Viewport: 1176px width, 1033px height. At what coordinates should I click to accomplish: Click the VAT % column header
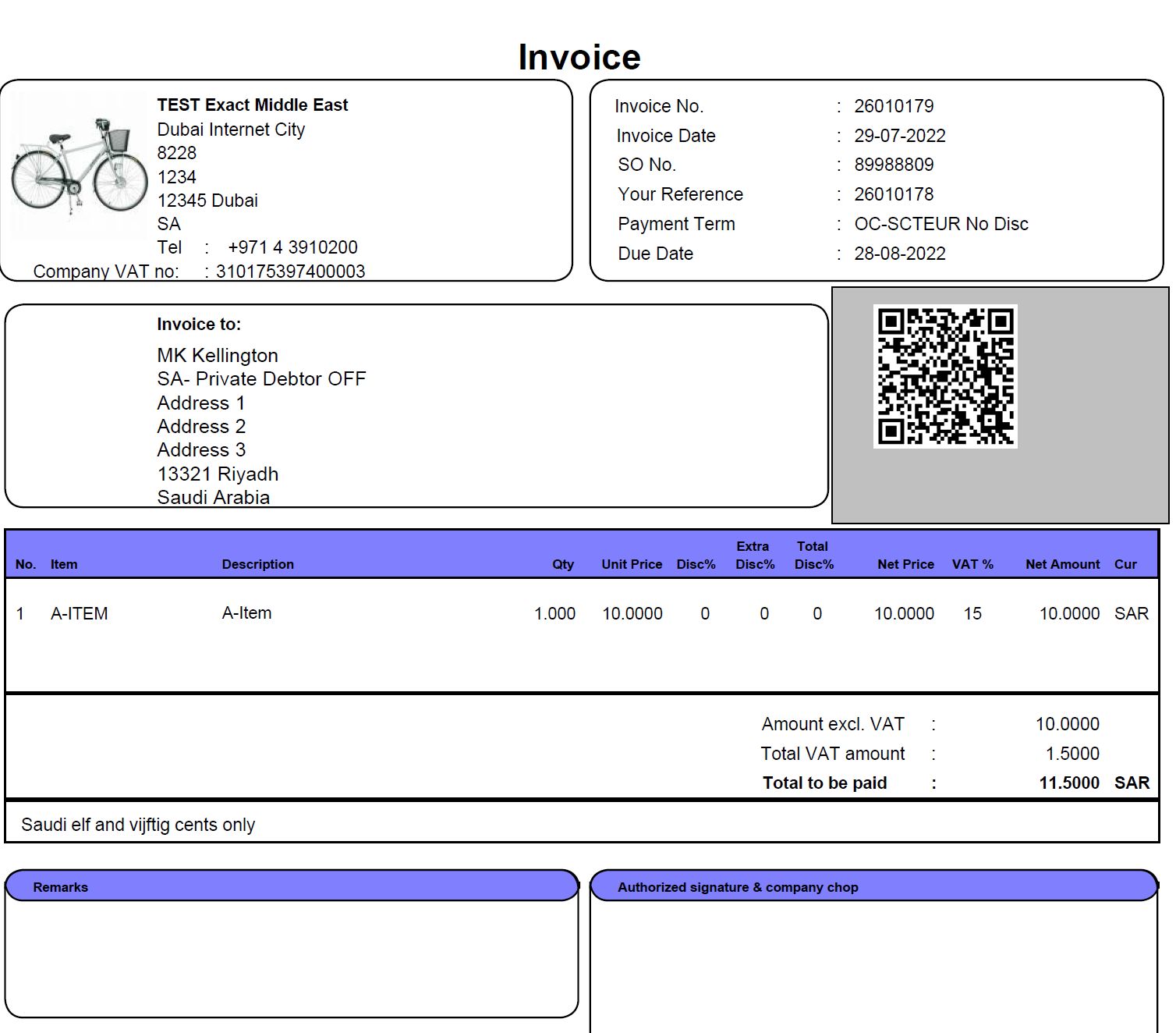click(972, 564)
